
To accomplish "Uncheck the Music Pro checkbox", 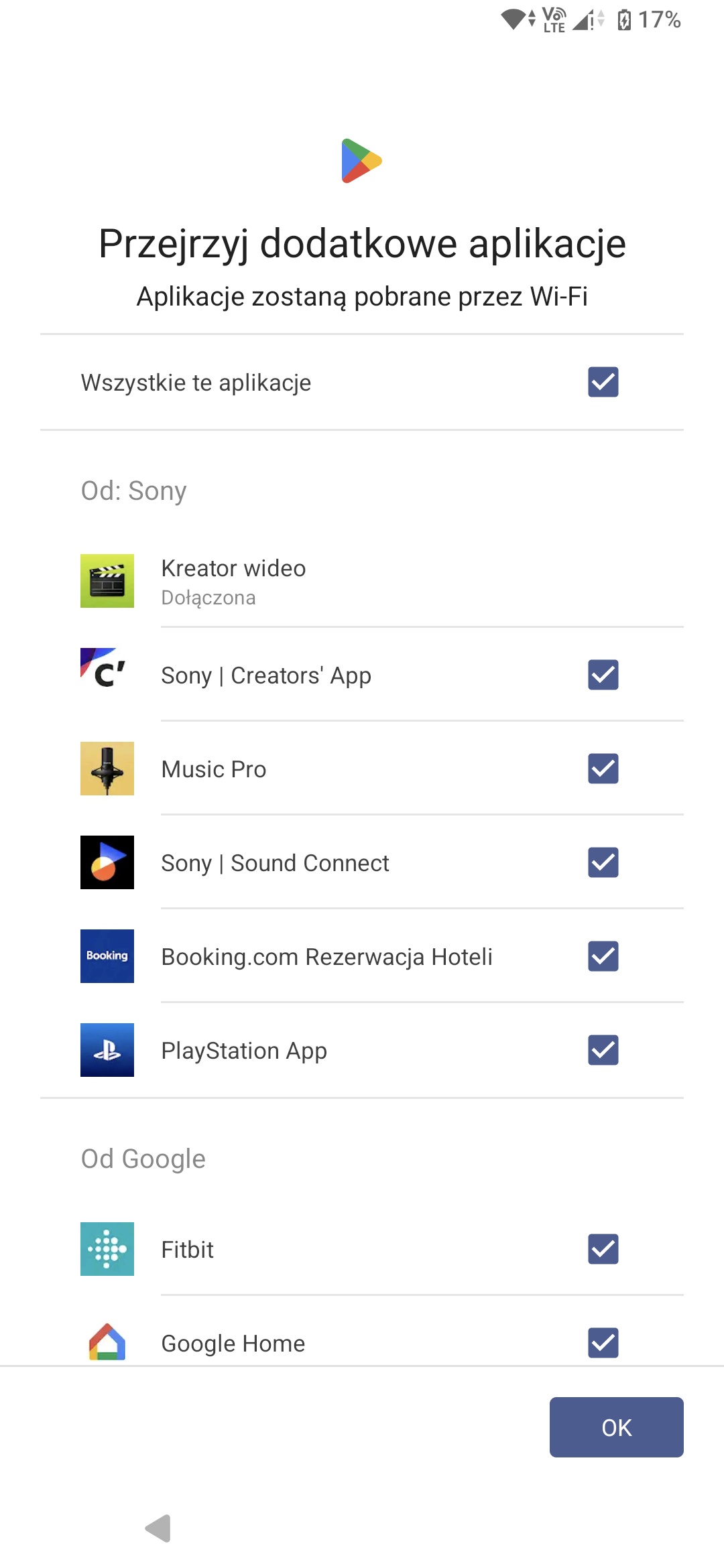I will tap(603, 769).
